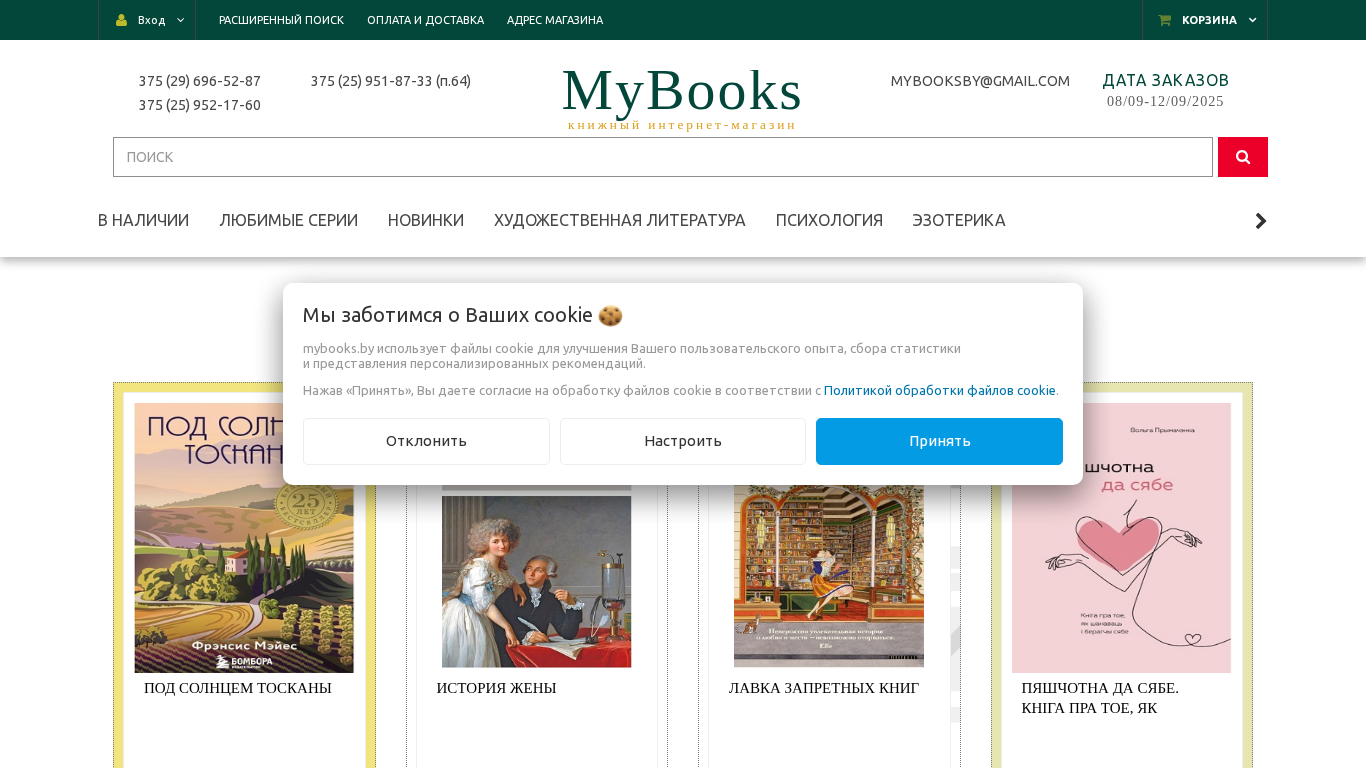Open Политикой обработки файлов cookie link

tap(940, 390)
